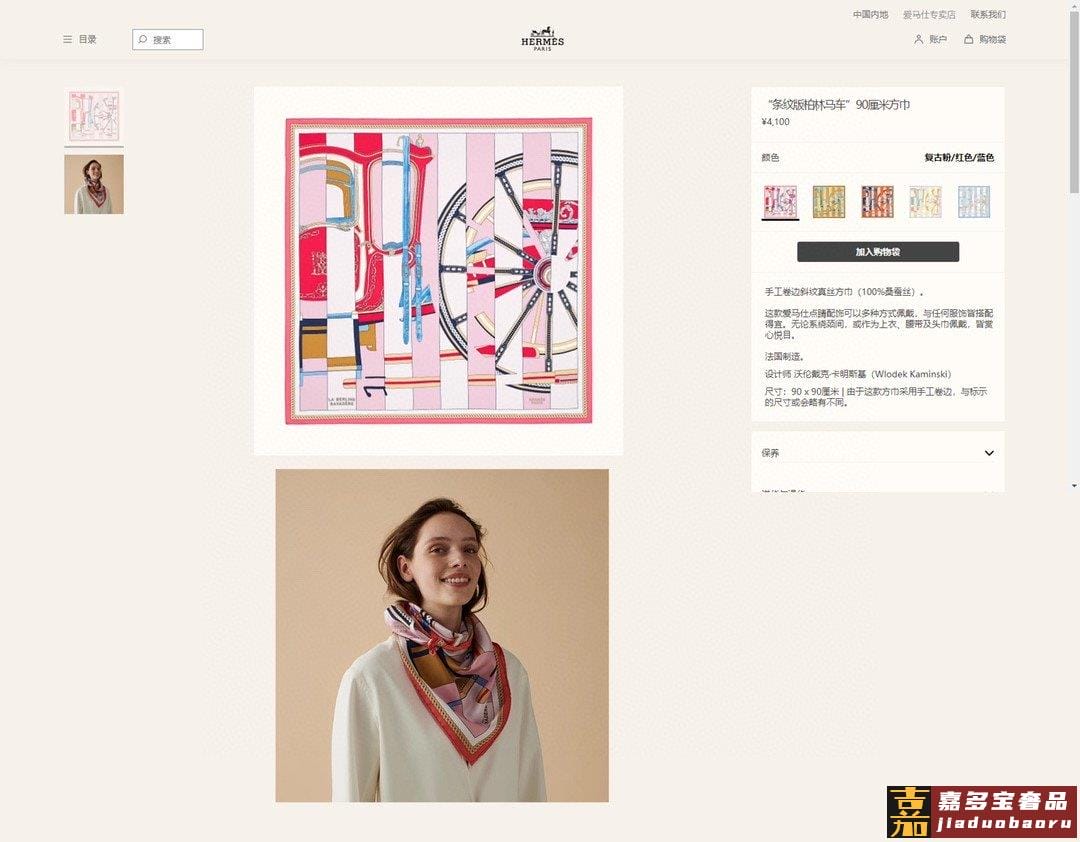Select the pink scarf thumbnail on left
Image resolution: width=1080 pixels, height=842 pixels.
94,116
